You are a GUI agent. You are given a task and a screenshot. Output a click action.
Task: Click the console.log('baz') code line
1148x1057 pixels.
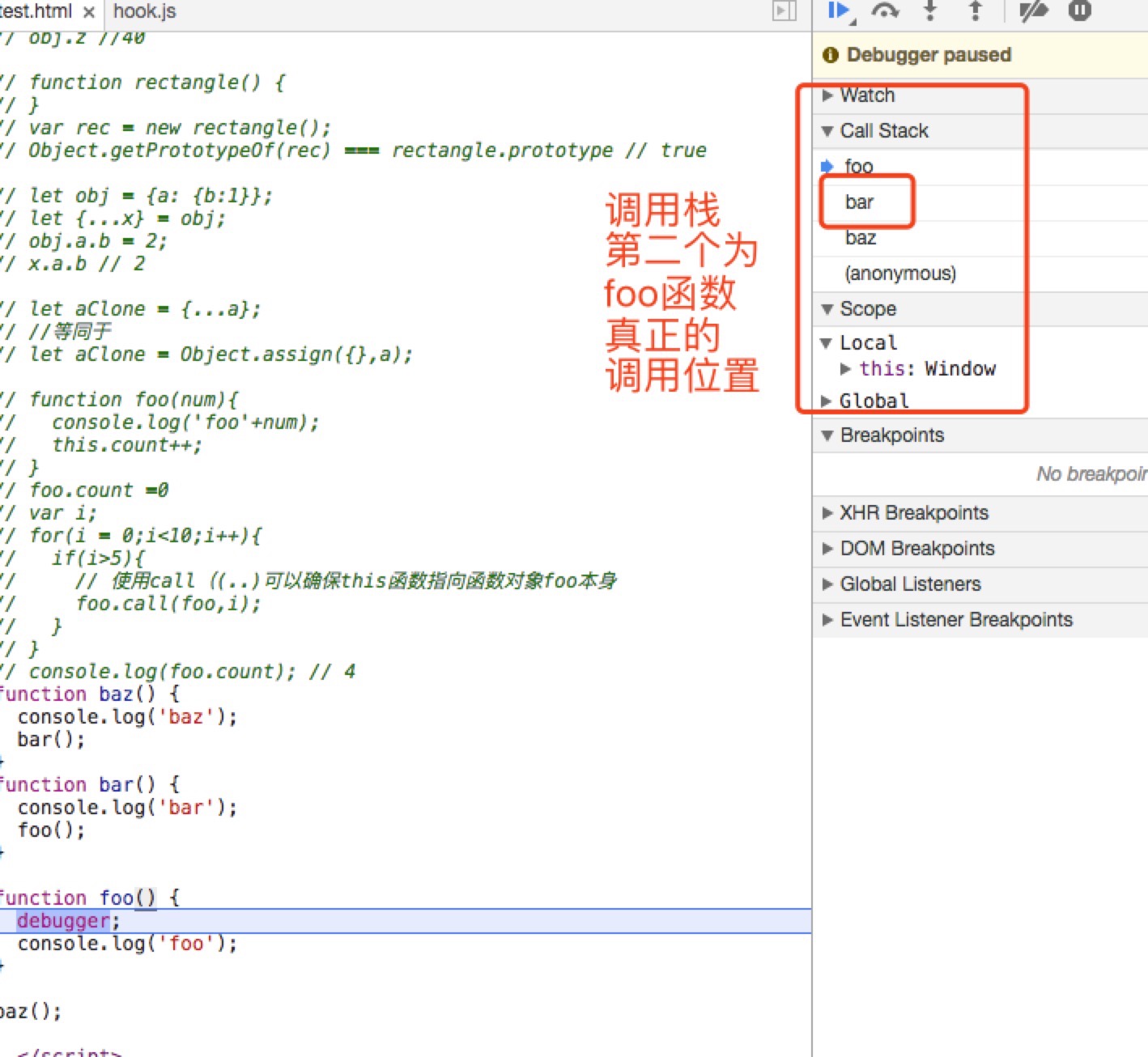(127, 717)
